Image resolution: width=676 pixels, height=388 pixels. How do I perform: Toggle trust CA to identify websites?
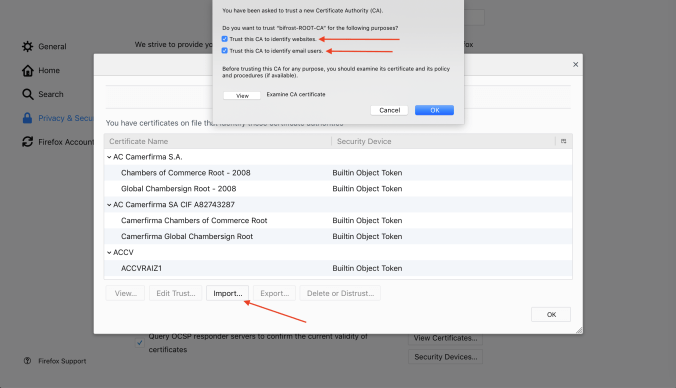click(x=225, y=39)
